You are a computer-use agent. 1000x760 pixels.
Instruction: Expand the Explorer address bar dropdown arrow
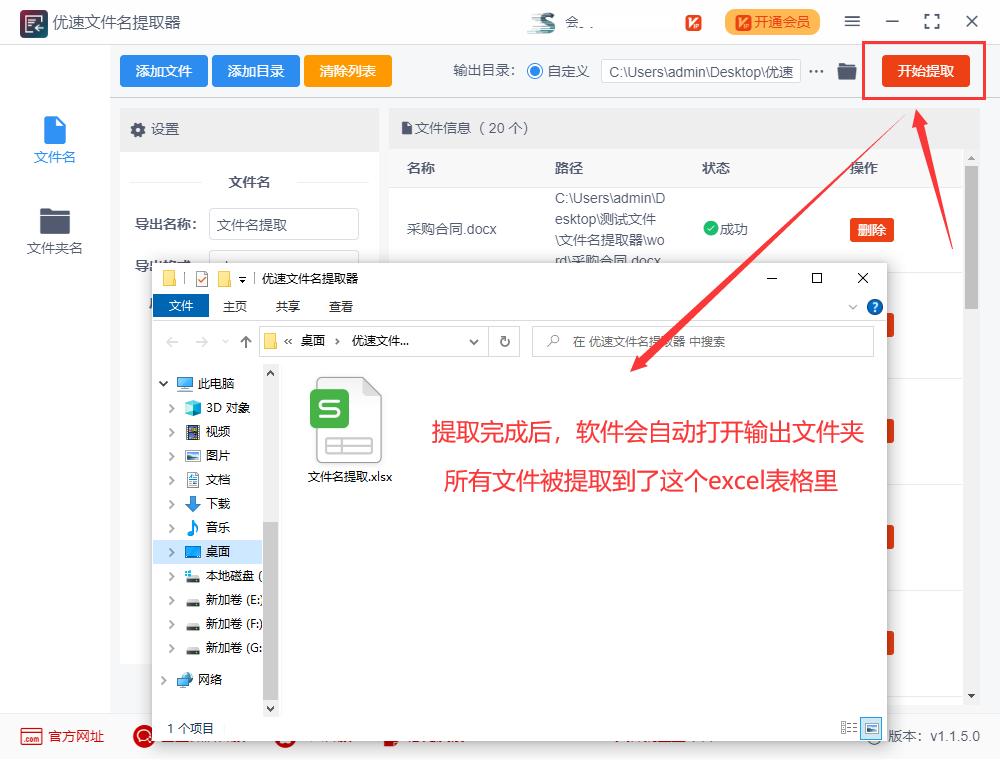[x=475, y=340]
